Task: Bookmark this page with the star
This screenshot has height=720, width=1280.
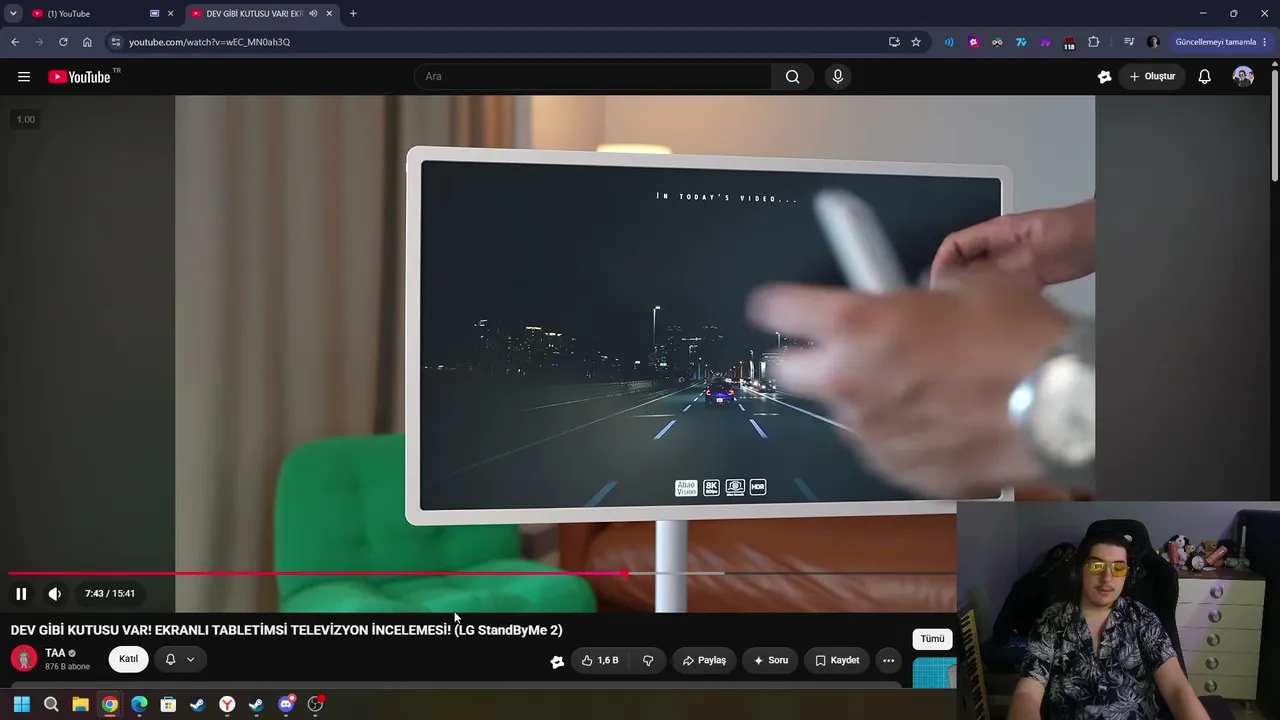Action: (916, 42)
